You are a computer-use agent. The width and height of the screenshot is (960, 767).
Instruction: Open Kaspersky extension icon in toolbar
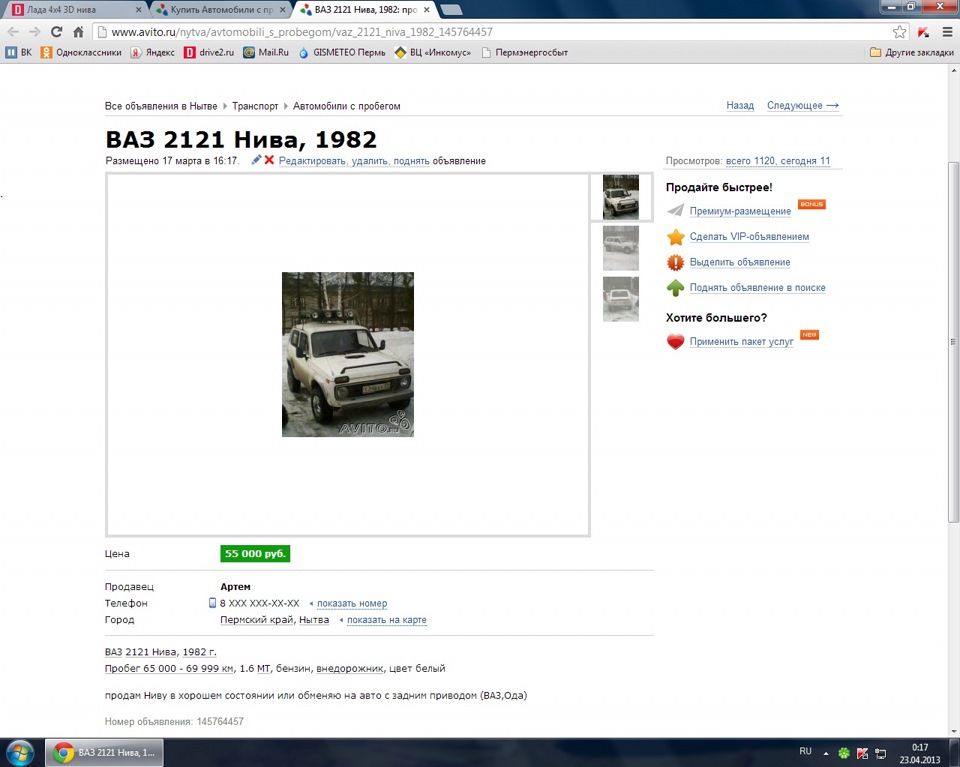pyautogui.click(x=923, y=32)
